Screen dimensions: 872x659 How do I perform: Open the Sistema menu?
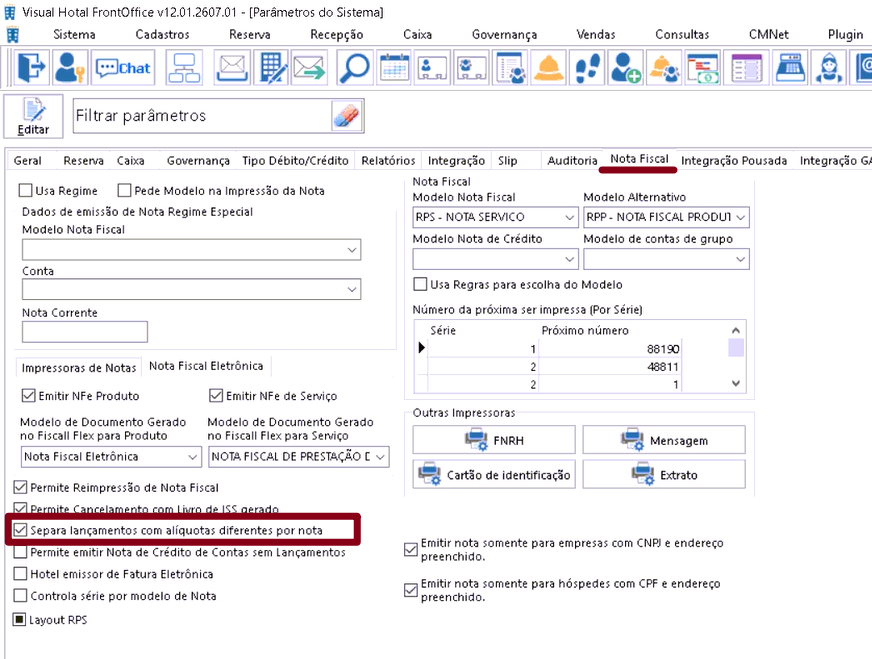(x=74, y=34)
